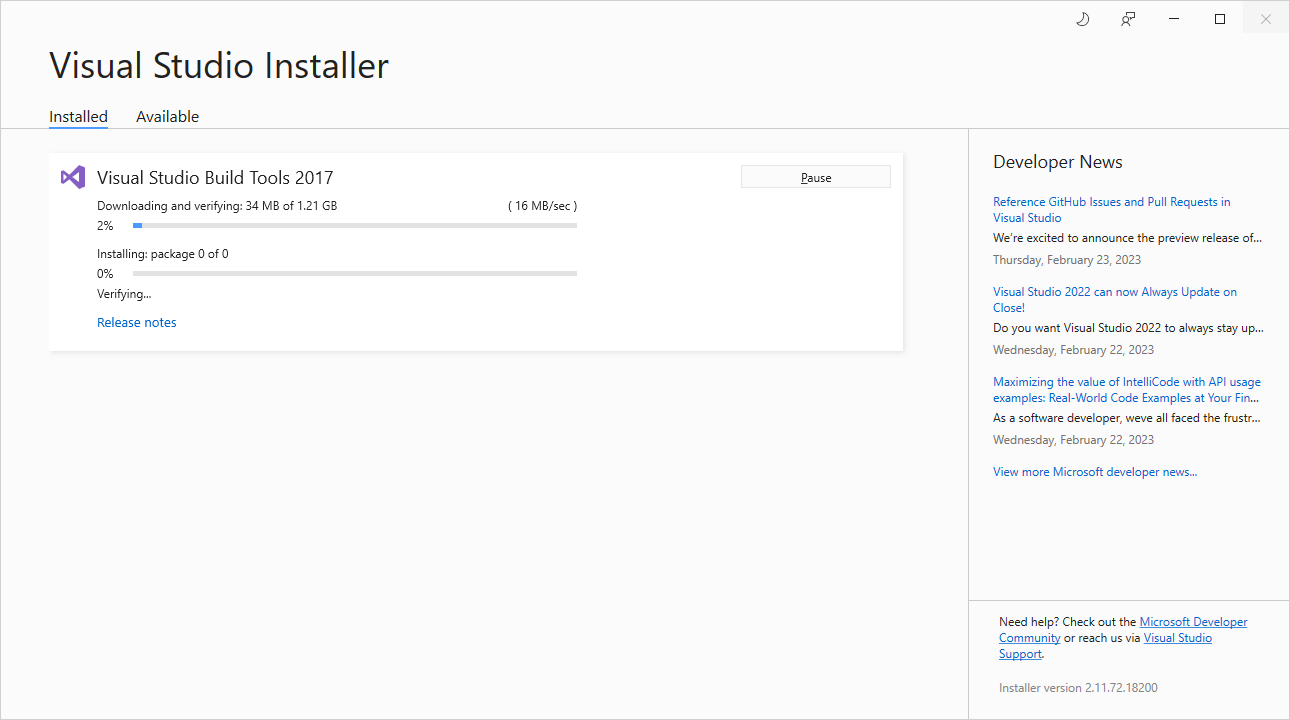Click the '( 16 MB/sec )' speed text
1290x720 pixels.
[x=542, y=206]
